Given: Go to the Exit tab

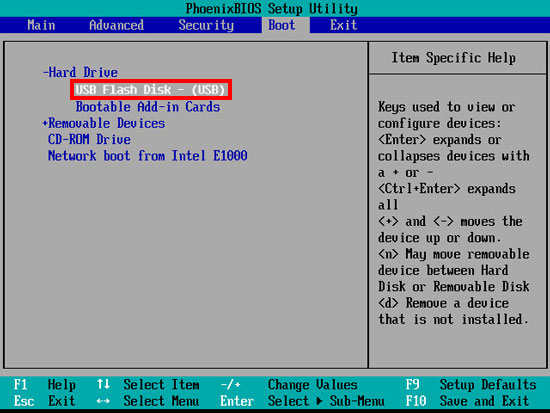Looking at the screenshot, I should click(x=343, y=25).
